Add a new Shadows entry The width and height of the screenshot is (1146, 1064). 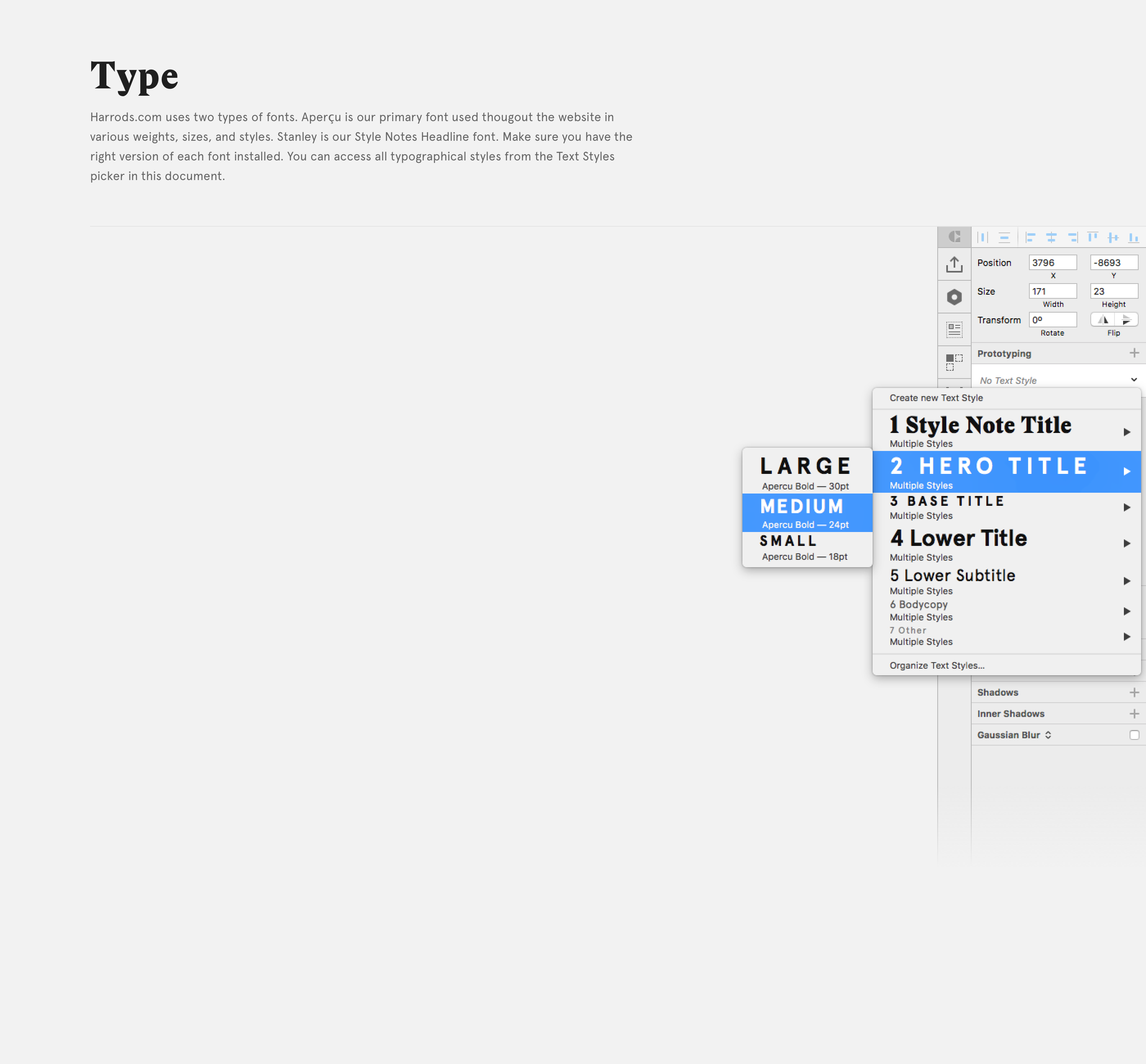click(1134, 692)
